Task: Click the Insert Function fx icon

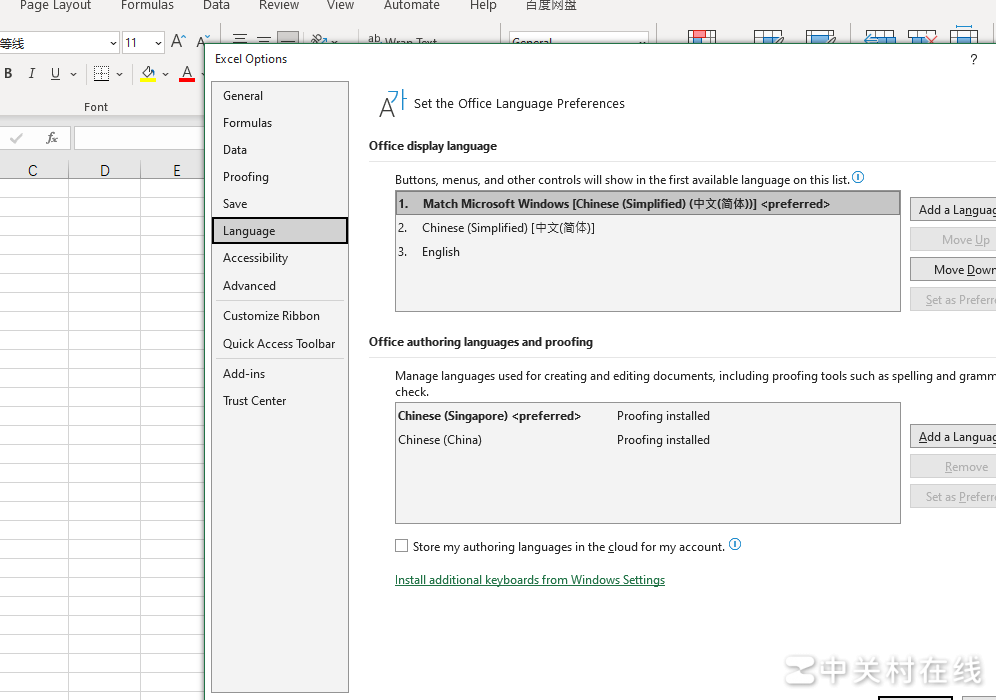Action: point(52,138)
